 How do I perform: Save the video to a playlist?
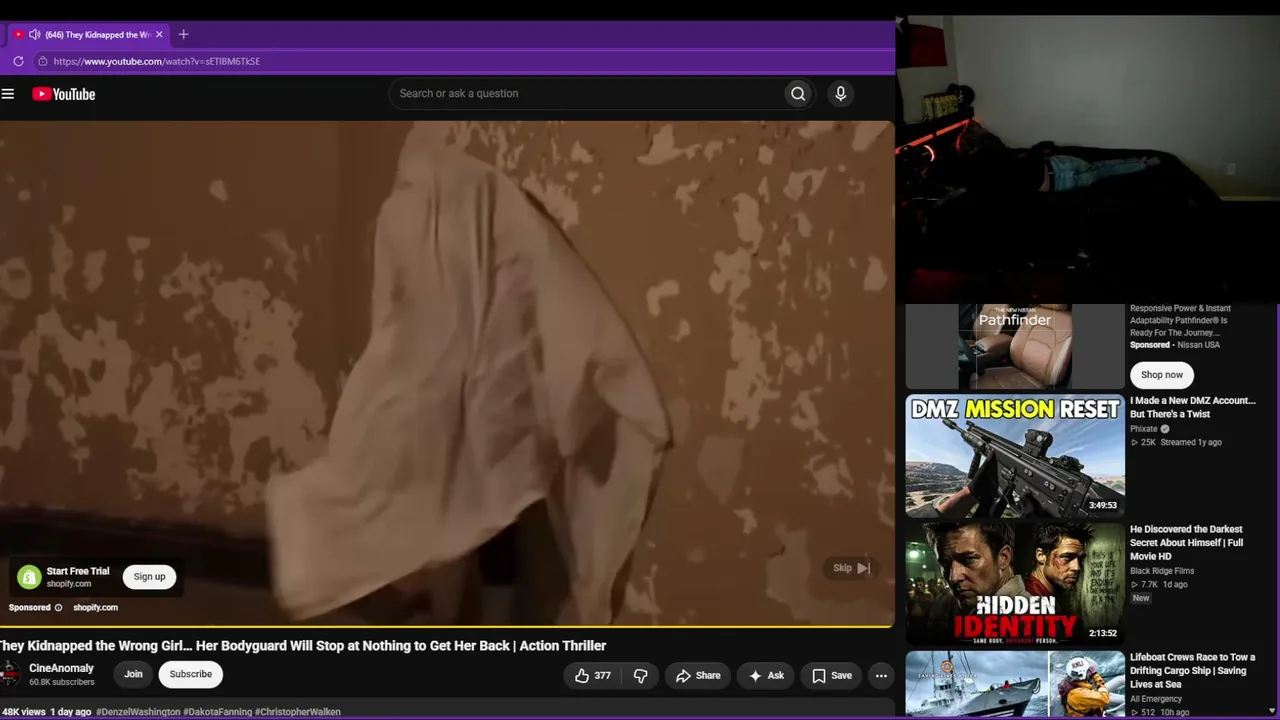tap(832, 676)
